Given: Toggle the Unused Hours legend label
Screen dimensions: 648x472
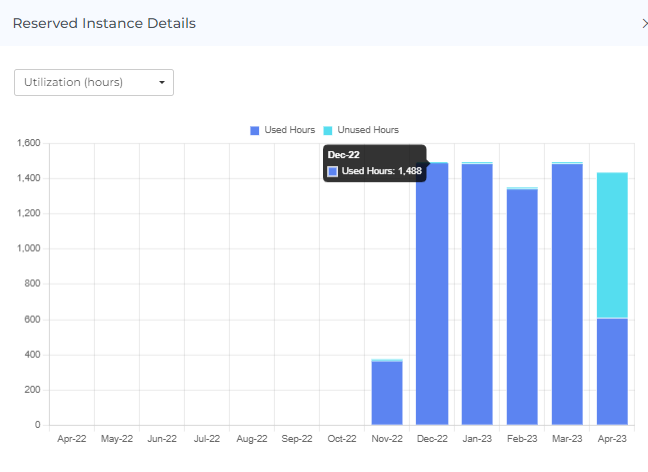Looking at the screenshot, I should point(368,130).
